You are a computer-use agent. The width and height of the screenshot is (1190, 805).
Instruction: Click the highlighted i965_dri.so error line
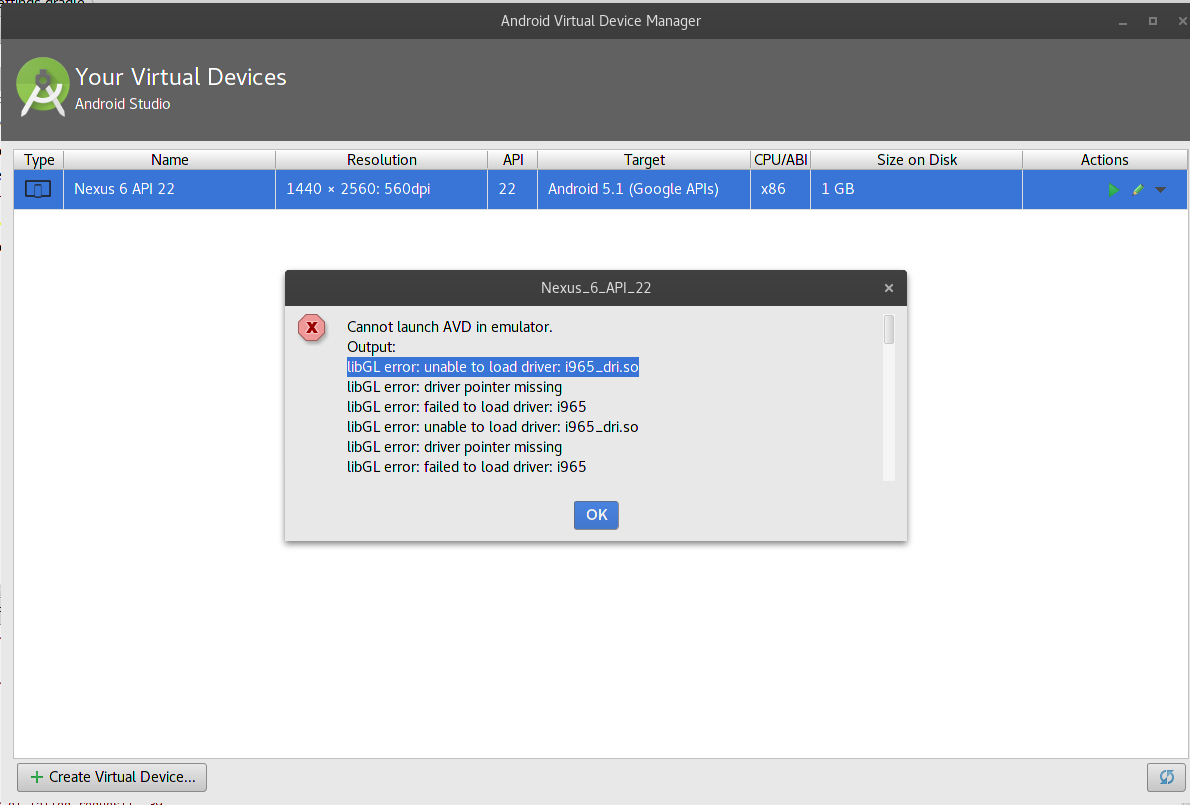pos(493,367)
